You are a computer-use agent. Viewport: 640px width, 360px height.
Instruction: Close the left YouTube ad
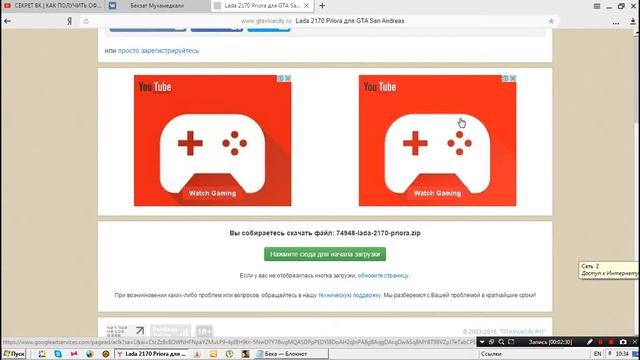[x=288, y=78]
